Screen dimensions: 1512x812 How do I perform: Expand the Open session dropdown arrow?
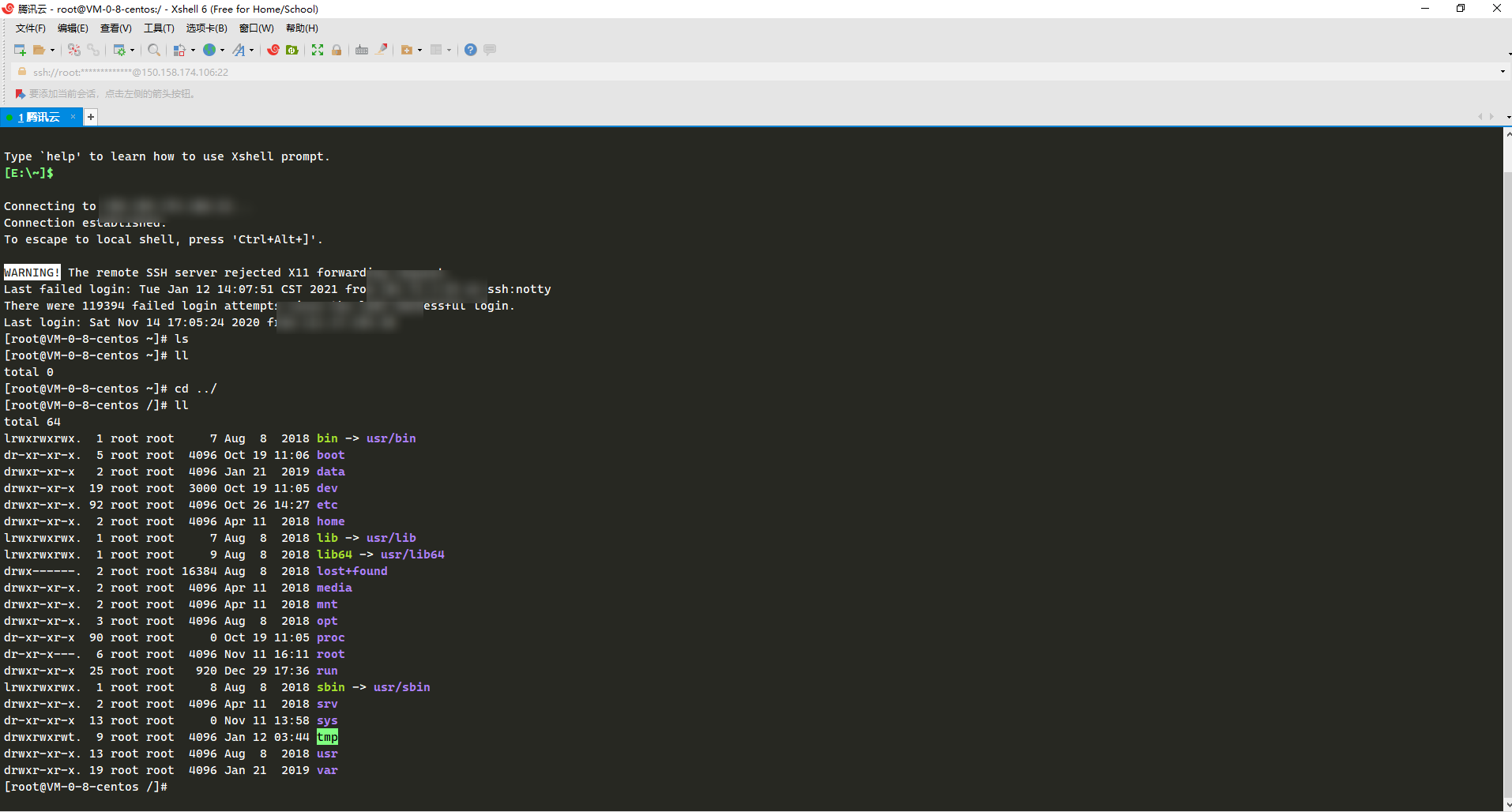coord(53,50)
